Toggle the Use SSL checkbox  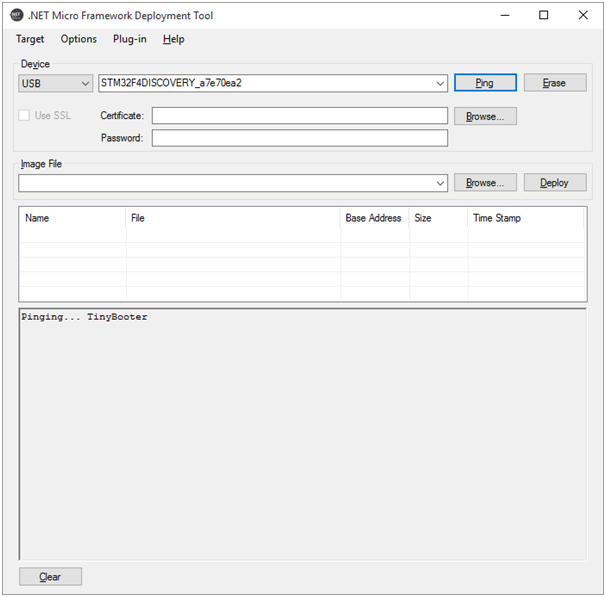(24, 115)
